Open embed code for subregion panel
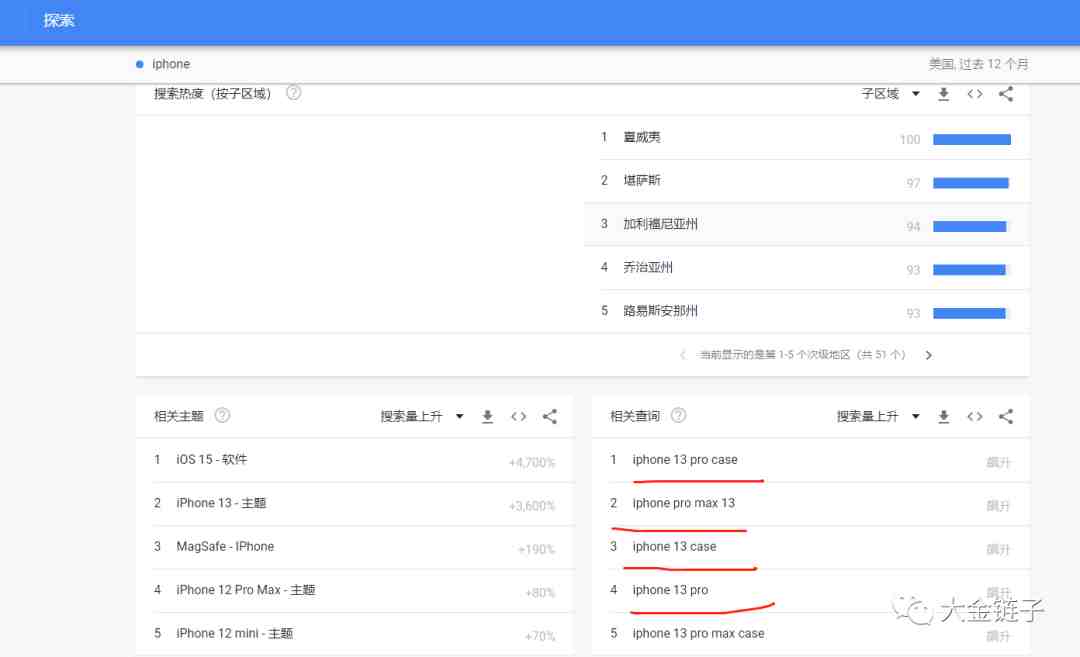 (x=974, y=94)
